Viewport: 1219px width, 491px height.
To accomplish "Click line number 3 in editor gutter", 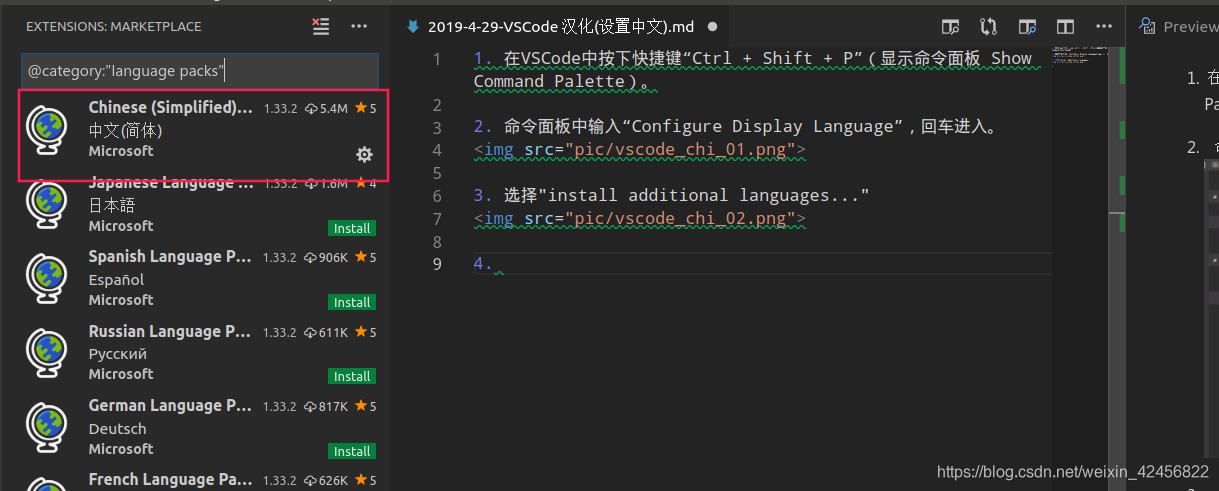I will 436,127.
